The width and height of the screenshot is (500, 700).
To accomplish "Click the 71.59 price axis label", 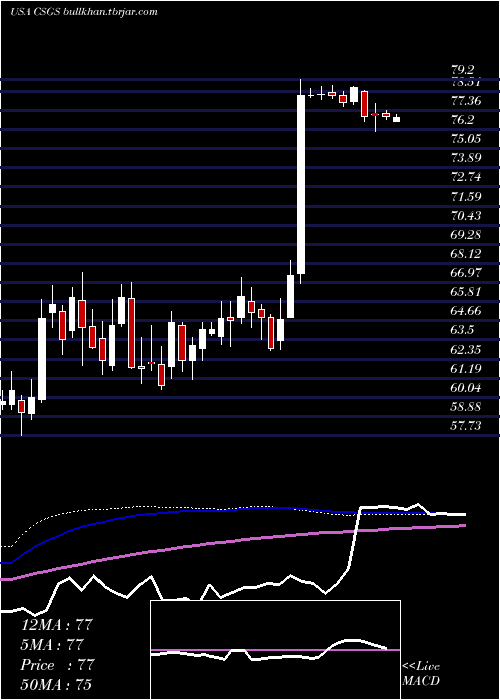I will pos(466,197).
